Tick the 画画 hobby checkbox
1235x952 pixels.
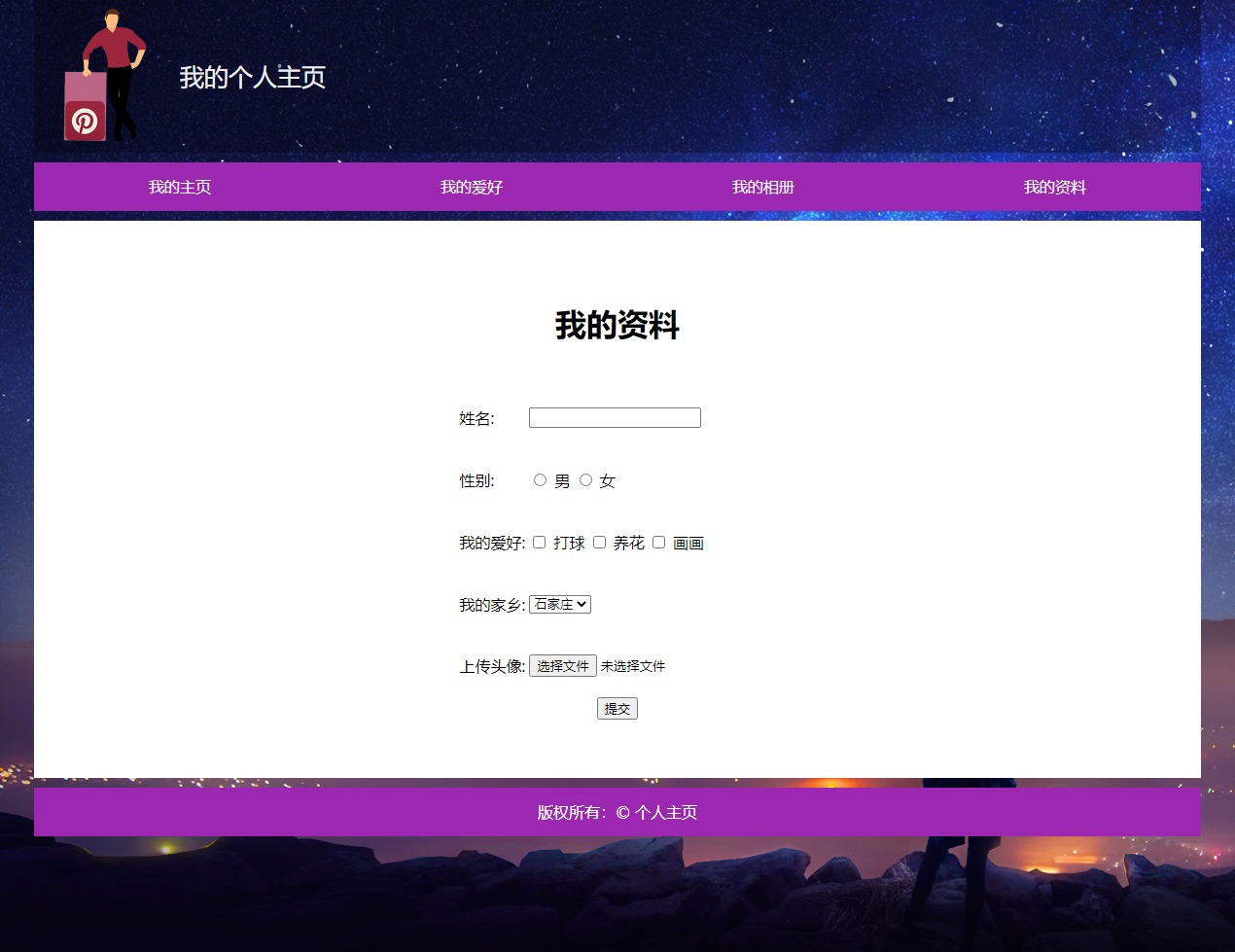(x=658, y=543)
